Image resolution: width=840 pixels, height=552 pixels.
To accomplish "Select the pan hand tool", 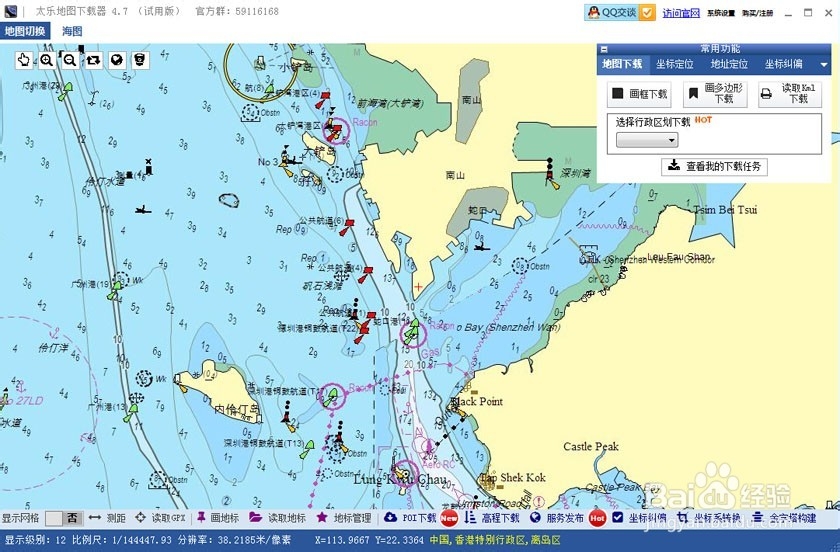I will [x=24, y=60].
